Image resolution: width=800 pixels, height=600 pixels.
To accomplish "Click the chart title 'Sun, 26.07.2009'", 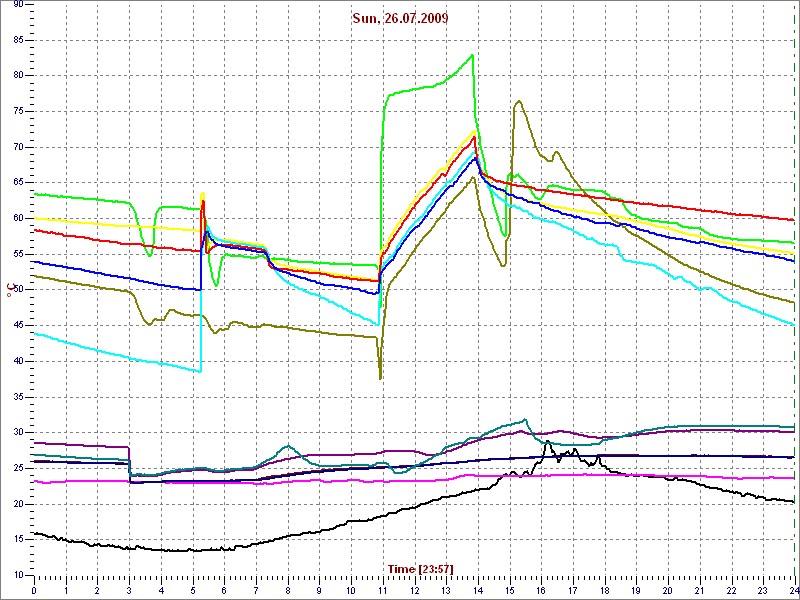I will coord(401,19).
